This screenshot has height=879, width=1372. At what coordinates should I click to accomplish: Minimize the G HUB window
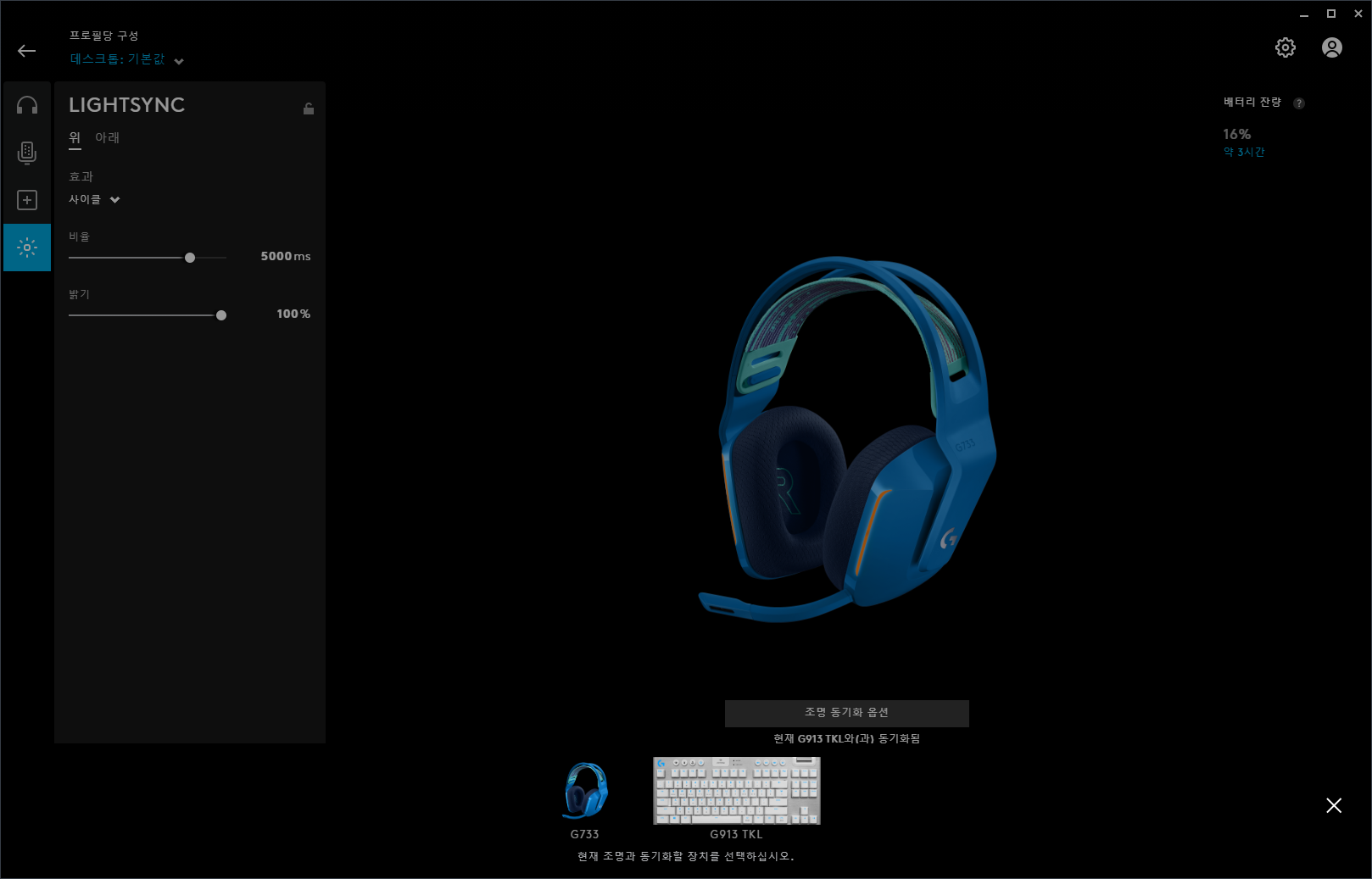point(1304,14)
